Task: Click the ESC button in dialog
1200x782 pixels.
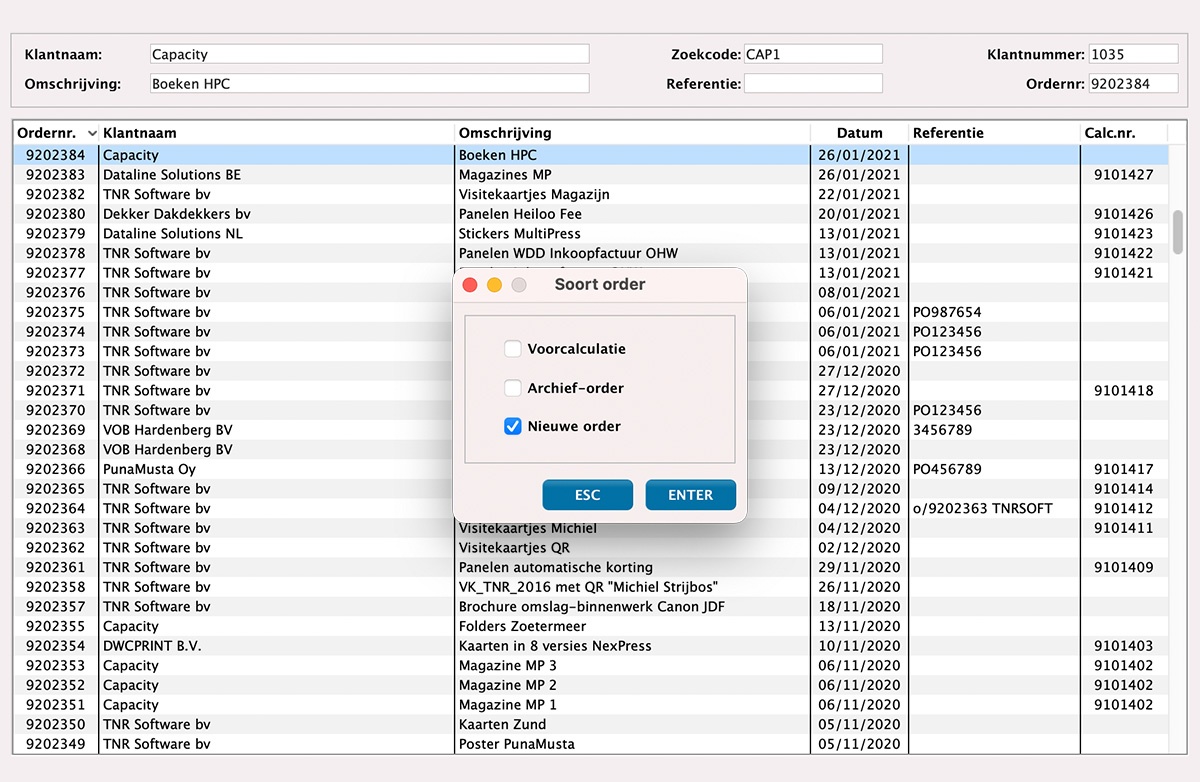Action: (588, 495)
